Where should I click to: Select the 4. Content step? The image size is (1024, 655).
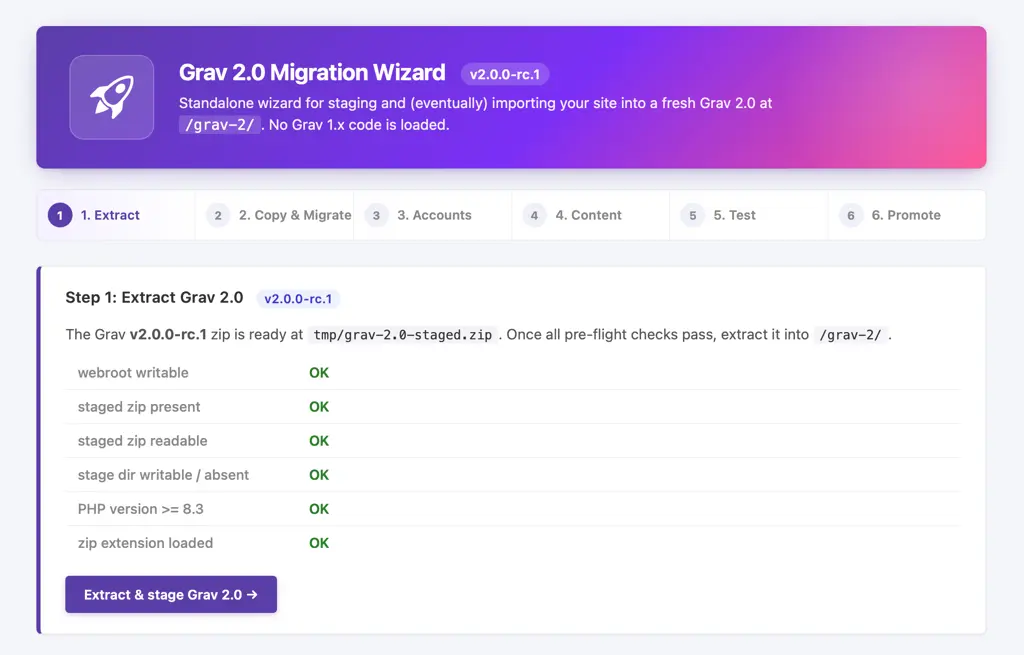pos(590,215)
